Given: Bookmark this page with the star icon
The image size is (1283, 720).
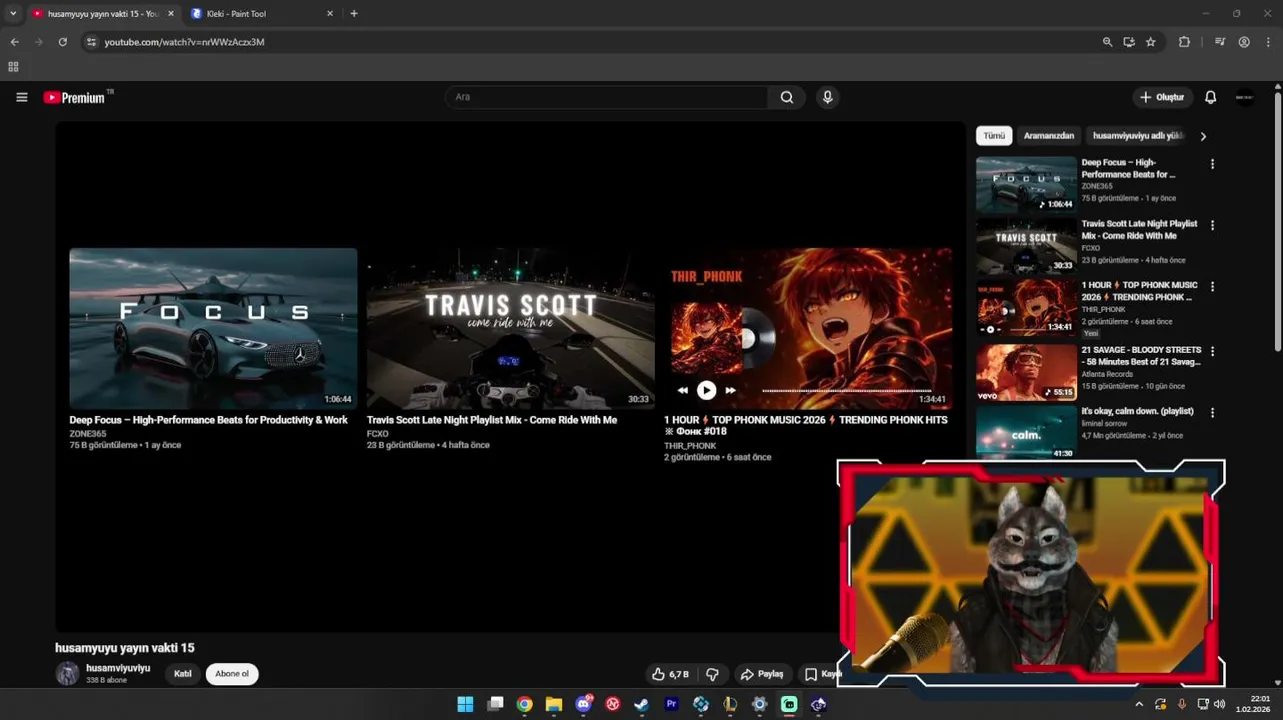Looking at the screenshot, I should [1151, 42].
